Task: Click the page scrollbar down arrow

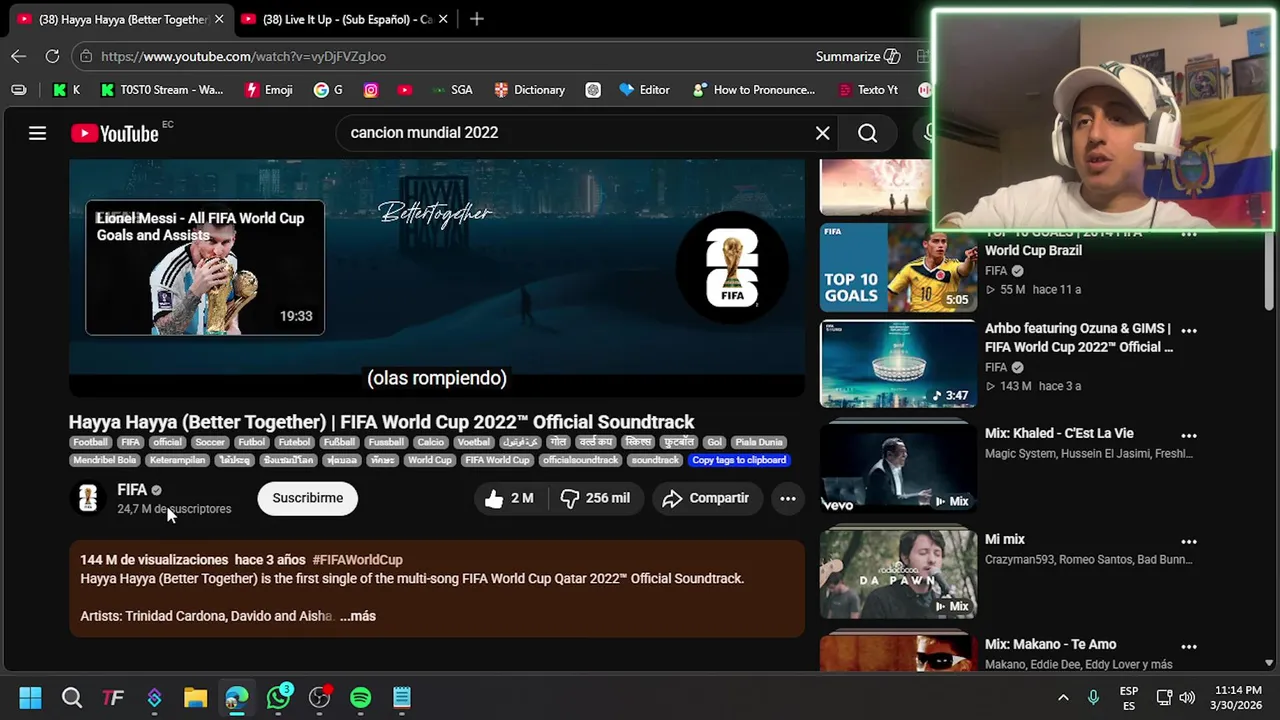Action: [x=1269, y=662]
